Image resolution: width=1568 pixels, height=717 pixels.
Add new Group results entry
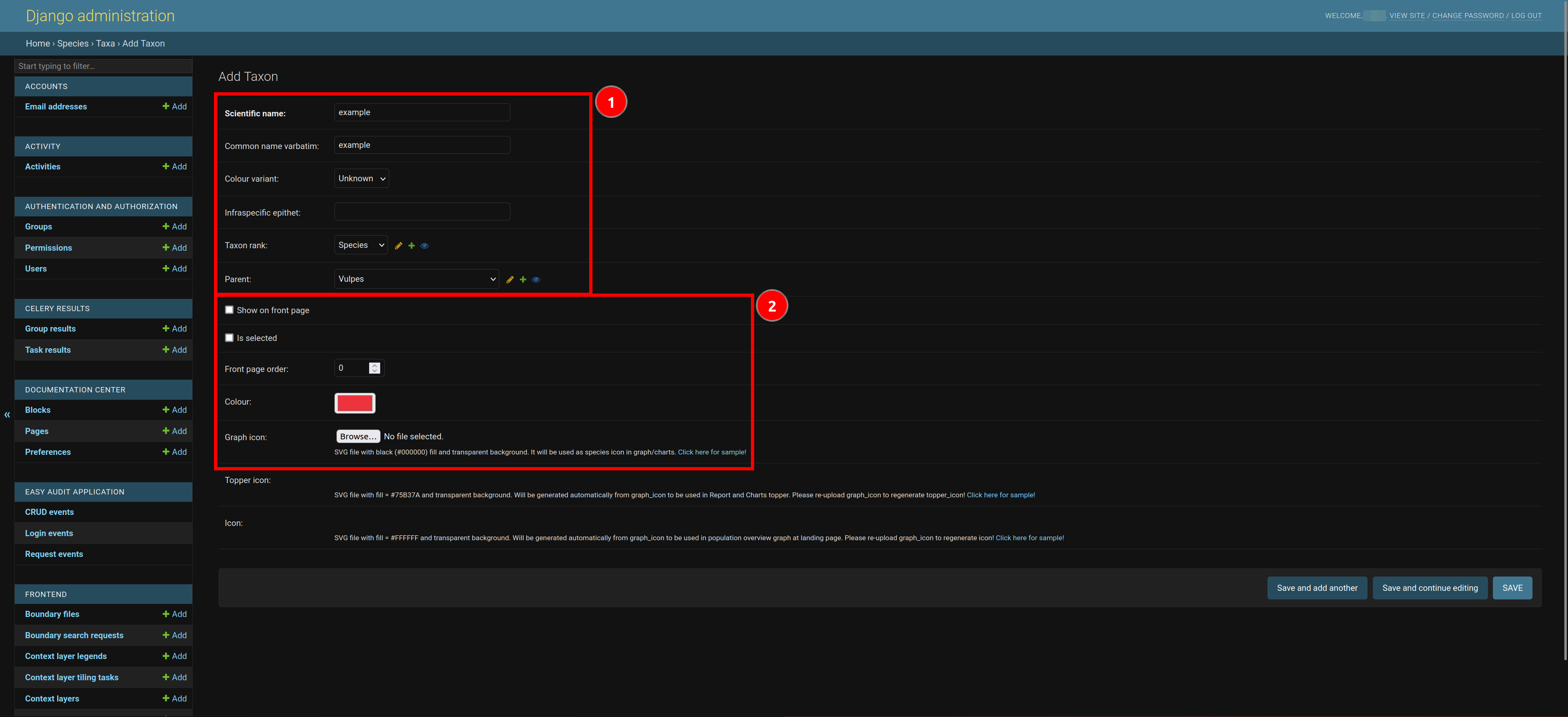(175, 329)
